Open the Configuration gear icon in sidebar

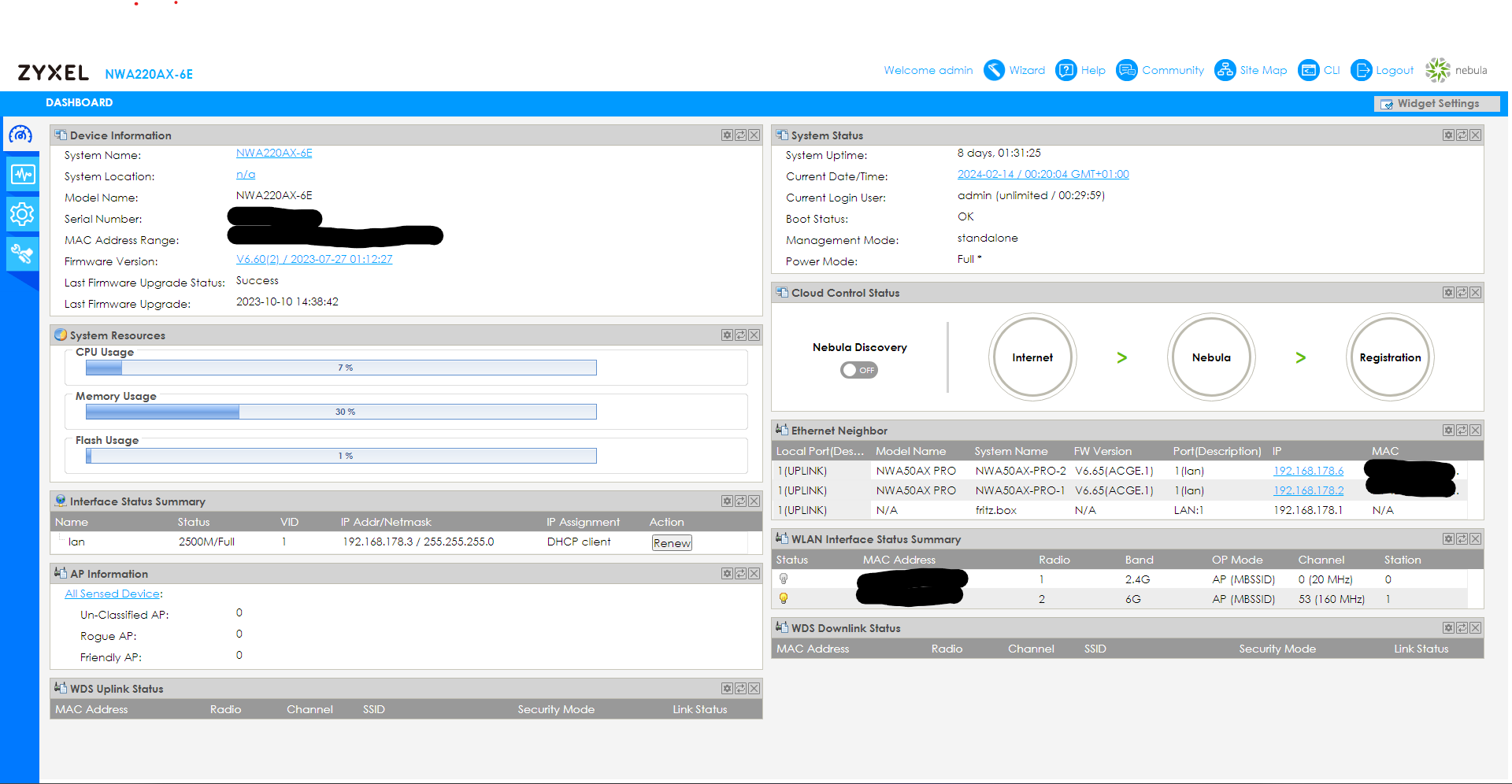click(23, 213)
